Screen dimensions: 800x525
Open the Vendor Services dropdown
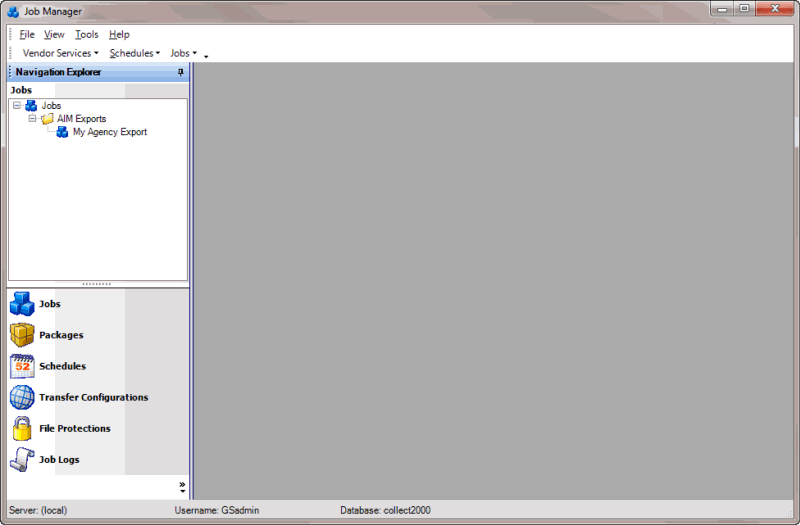(x=60, y=53)
